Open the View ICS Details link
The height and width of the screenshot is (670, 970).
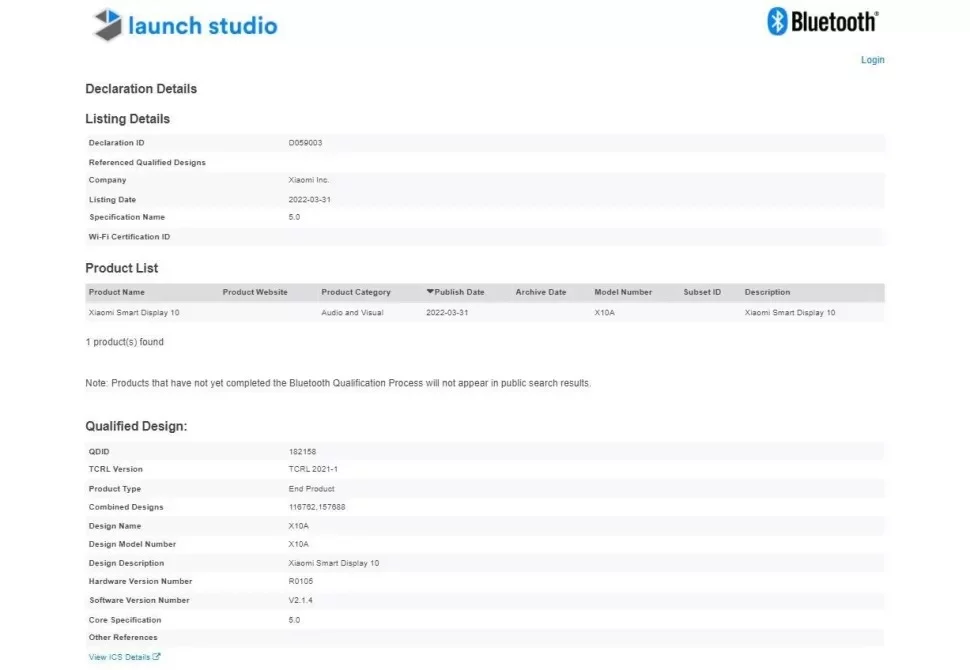click(119, 657)
